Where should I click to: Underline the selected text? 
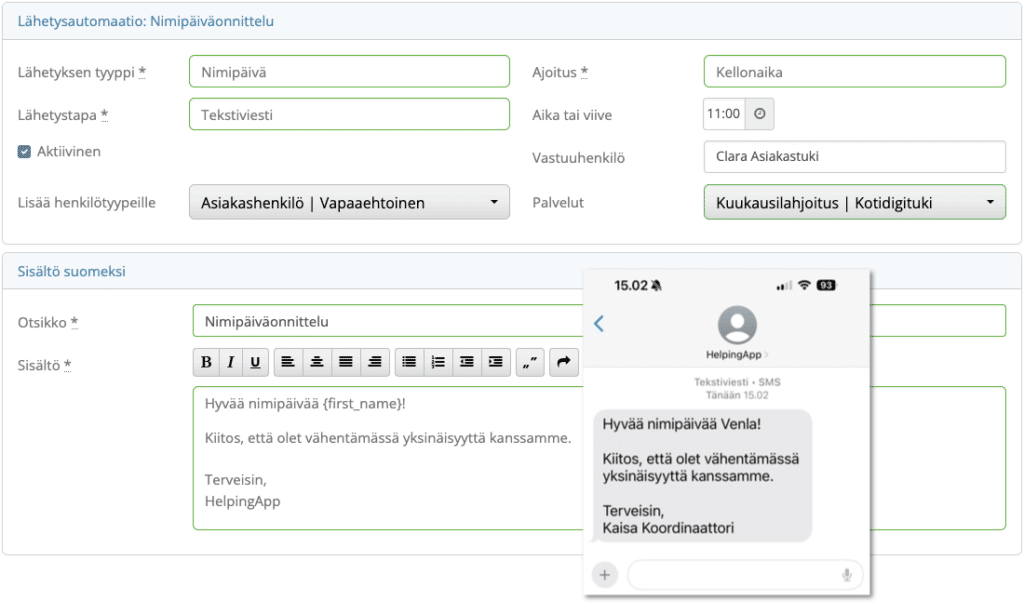point(255,362)
